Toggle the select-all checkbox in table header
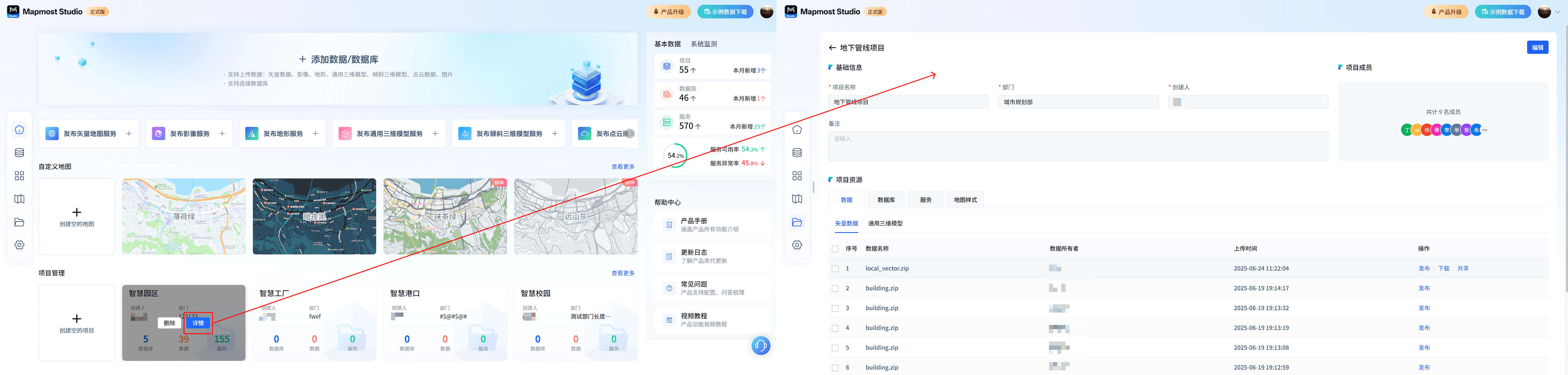1568x375 pixels. (x=835, y=249)
